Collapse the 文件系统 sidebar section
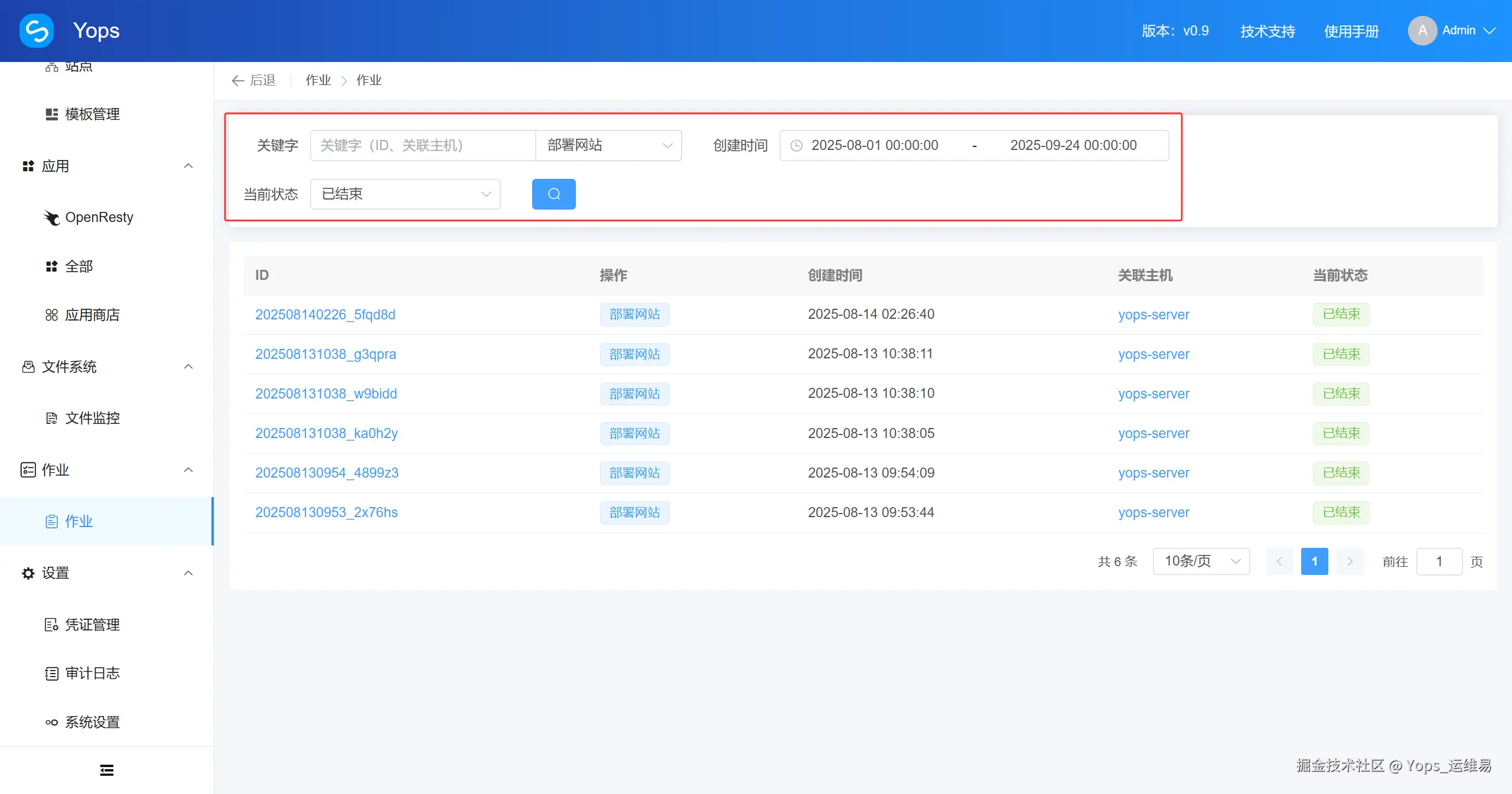 [188, 367]
